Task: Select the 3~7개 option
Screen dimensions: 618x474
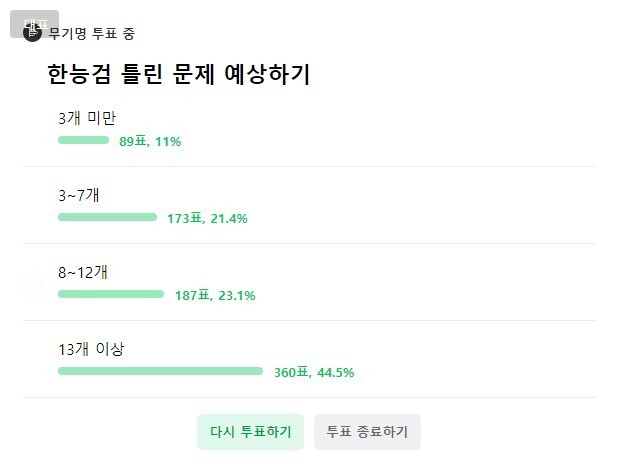Action: (79, 195)
